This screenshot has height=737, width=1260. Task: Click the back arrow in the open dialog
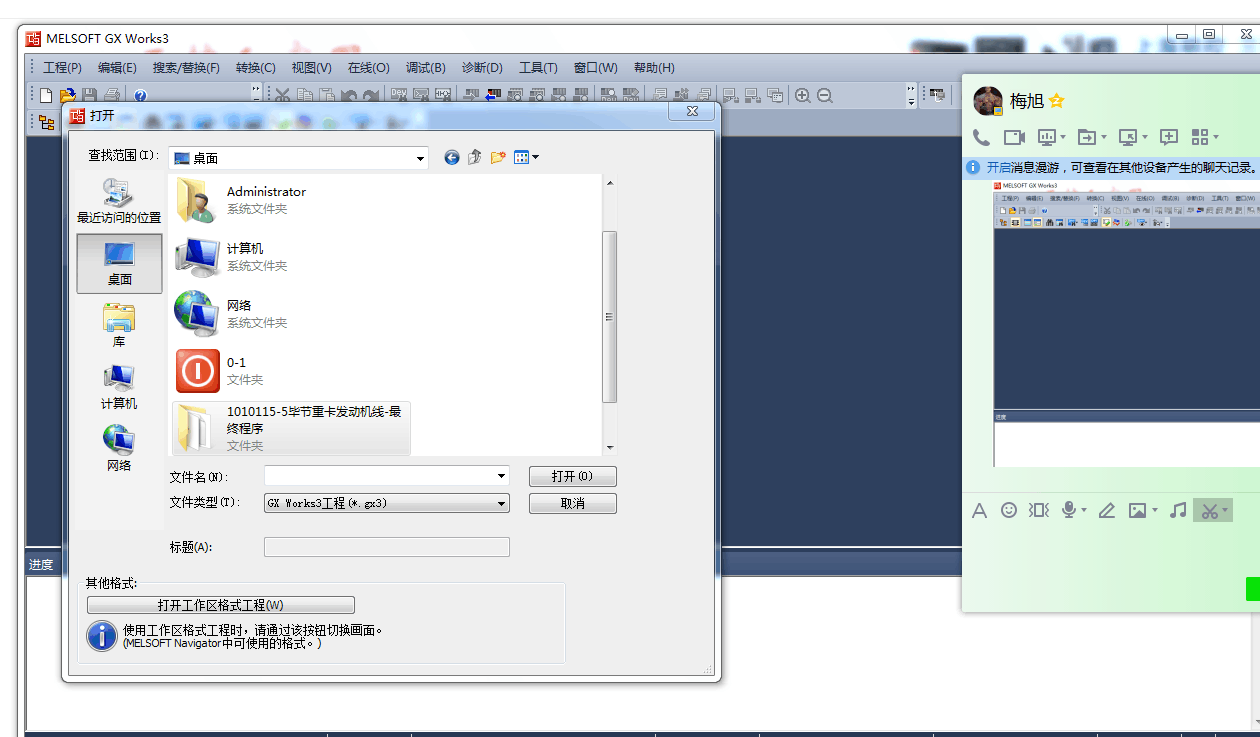[x=452, y=157]
